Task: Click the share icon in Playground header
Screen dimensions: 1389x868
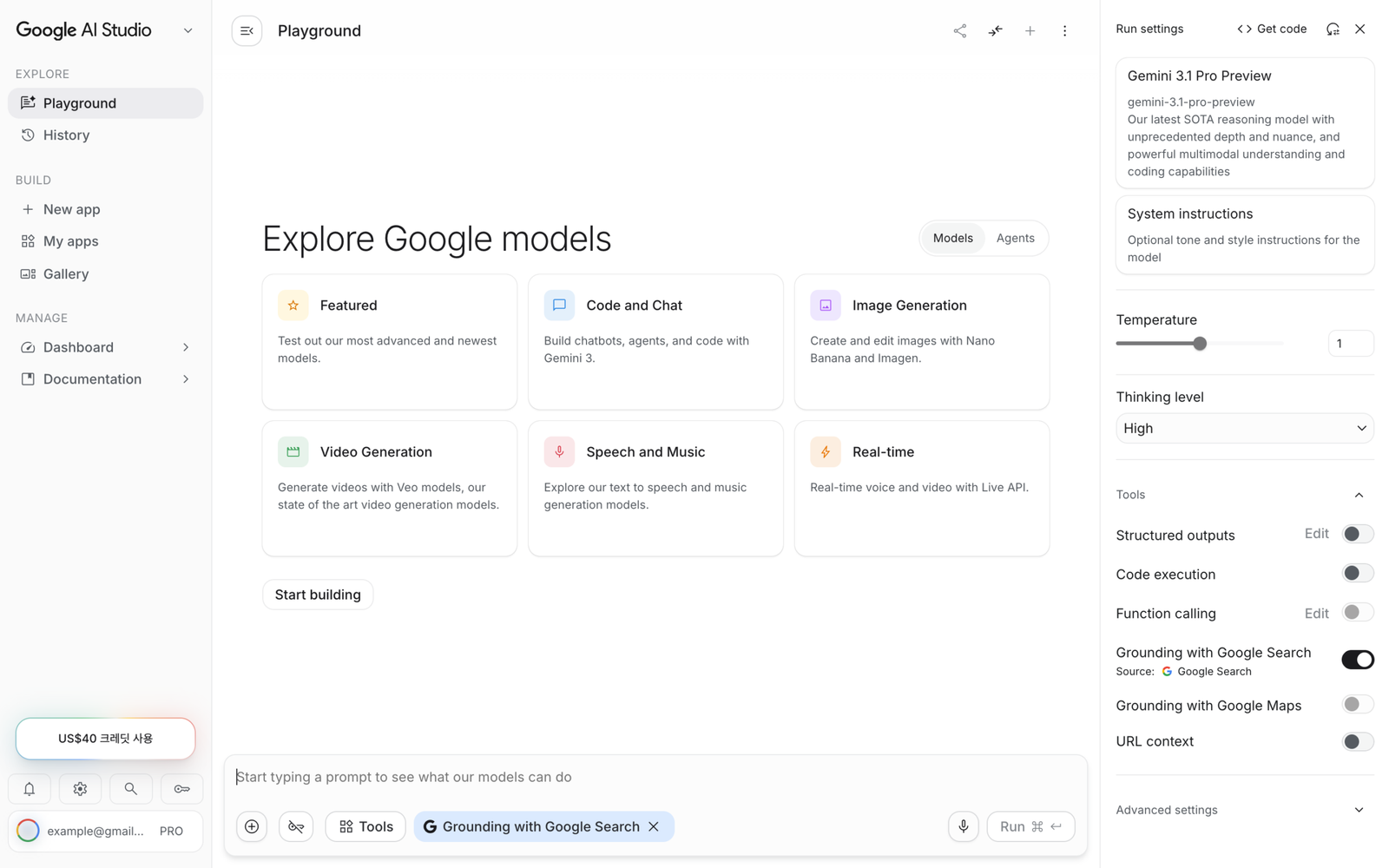Action: [x=959, y=31]
